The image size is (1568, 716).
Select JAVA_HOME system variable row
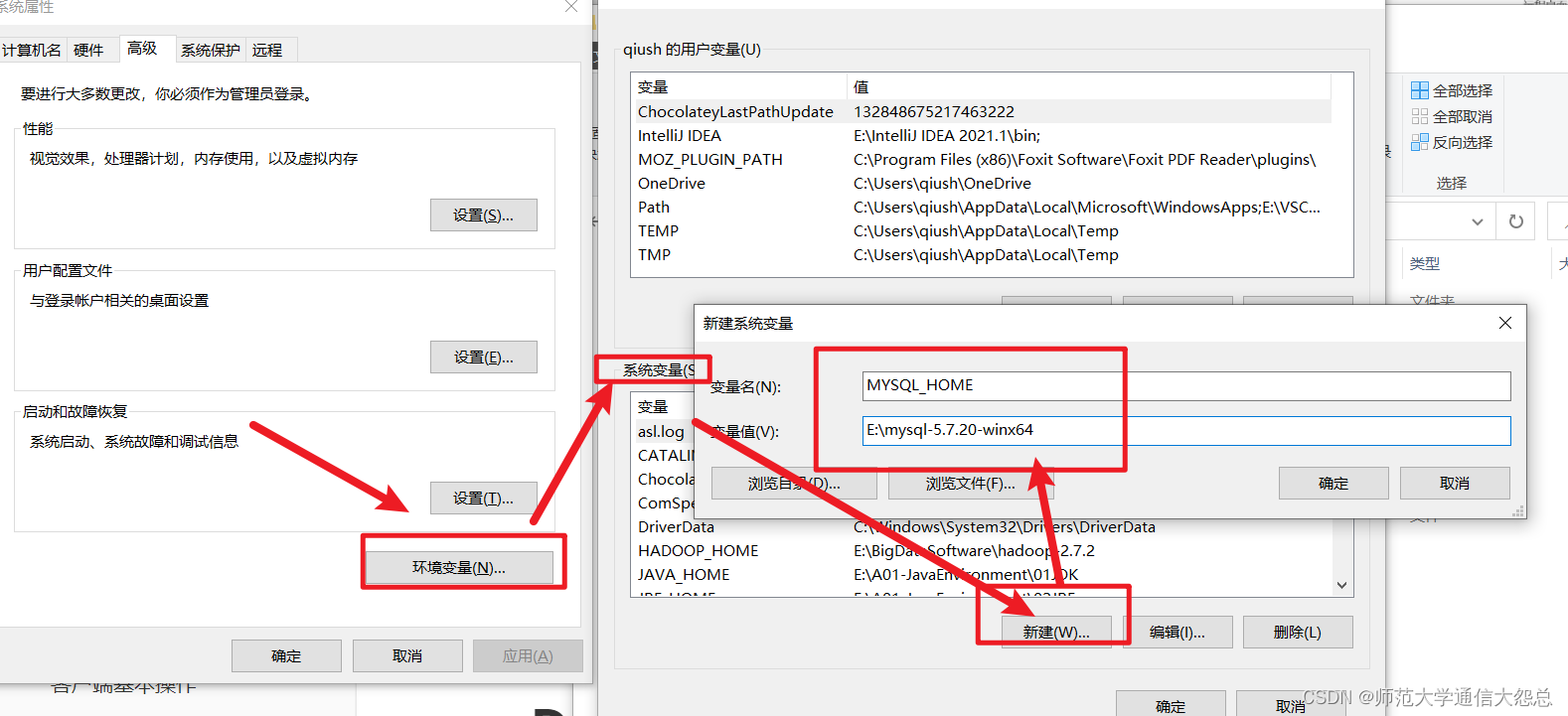click(982, 575)
